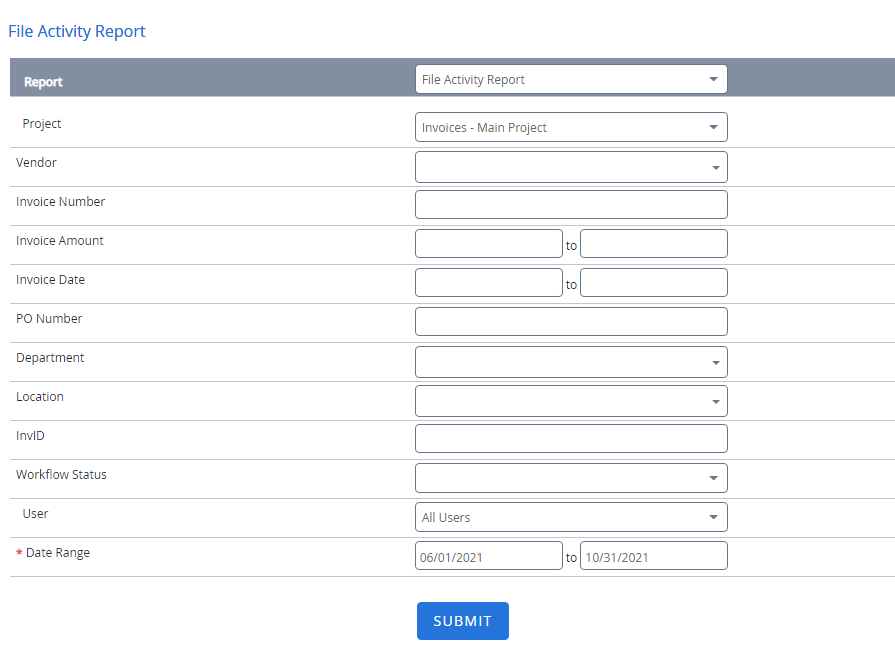Viewport: 895px width, 646px height.
Task: Click the File Activity Report page title
Action: [77, 32]
